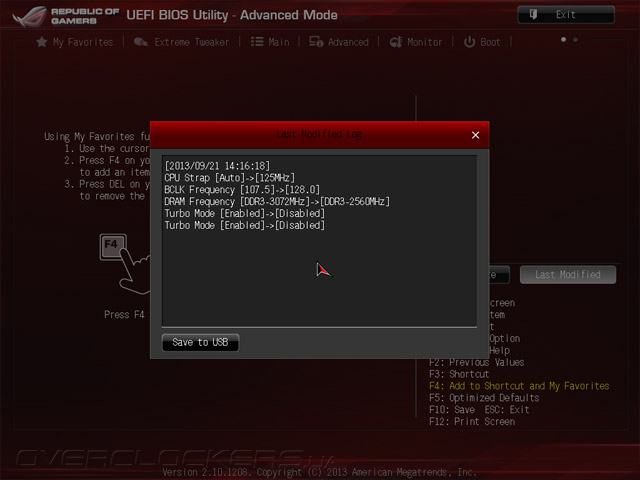Screen dimensions: 640x480
Task: Click the Main tab list icon
Action: click(x=257, y=42)
